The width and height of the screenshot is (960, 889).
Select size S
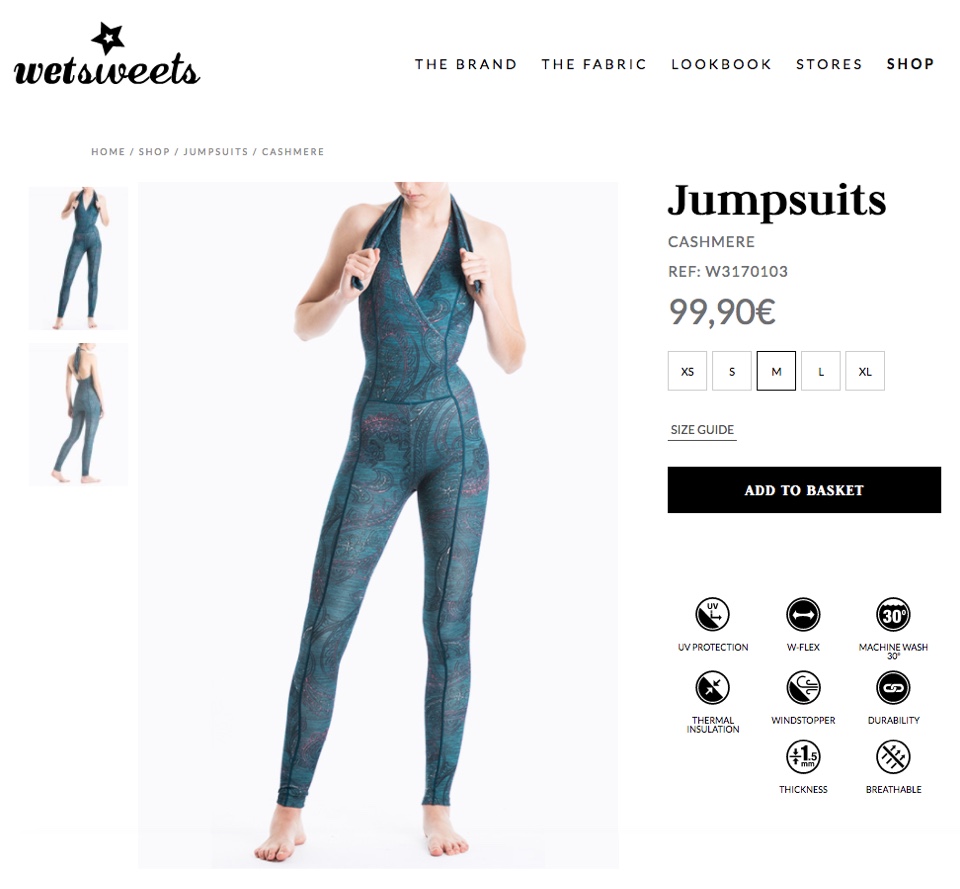(732, 371)
